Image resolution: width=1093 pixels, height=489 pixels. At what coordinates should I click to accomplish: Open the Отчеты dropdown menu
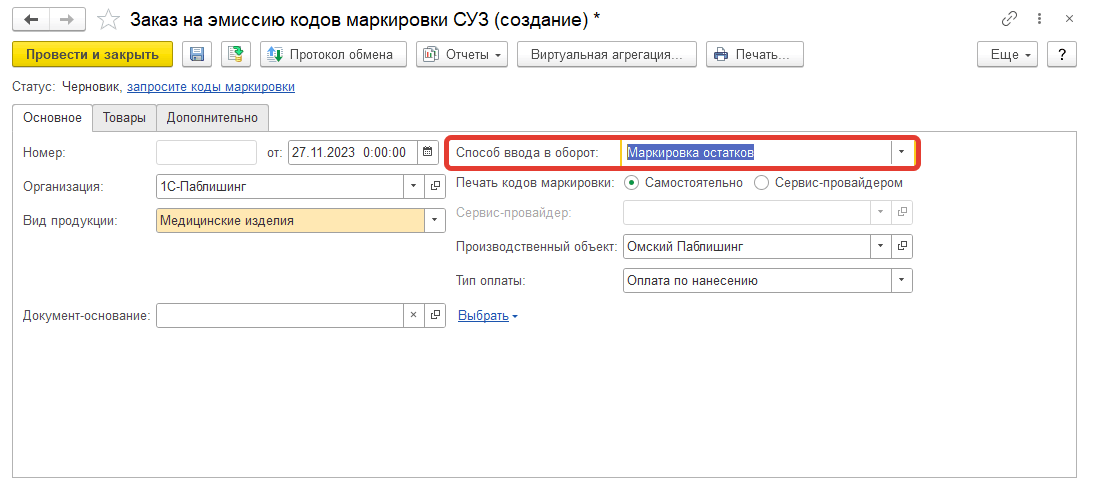(x=462, y=54)
